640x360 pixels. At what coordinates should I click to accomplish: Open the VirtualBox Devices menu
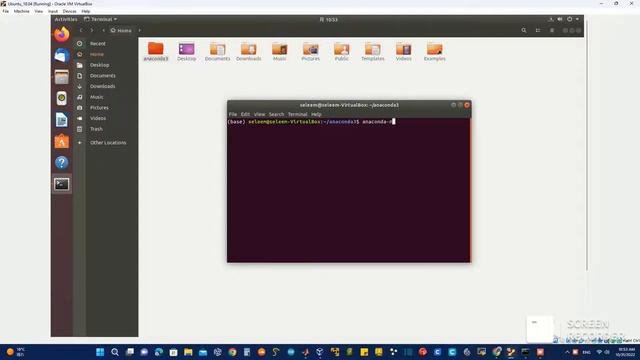tap(69, 11)
